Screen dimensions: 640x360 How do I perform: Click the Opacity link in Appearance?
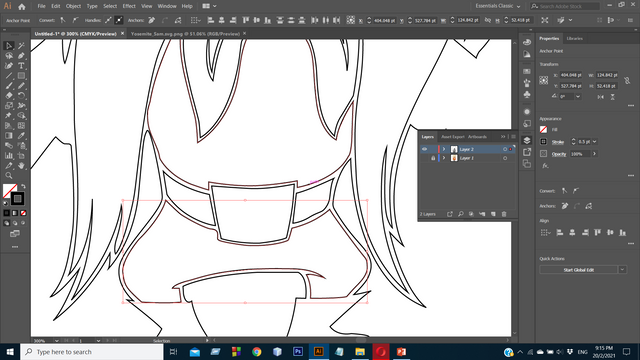coord(559,154)
